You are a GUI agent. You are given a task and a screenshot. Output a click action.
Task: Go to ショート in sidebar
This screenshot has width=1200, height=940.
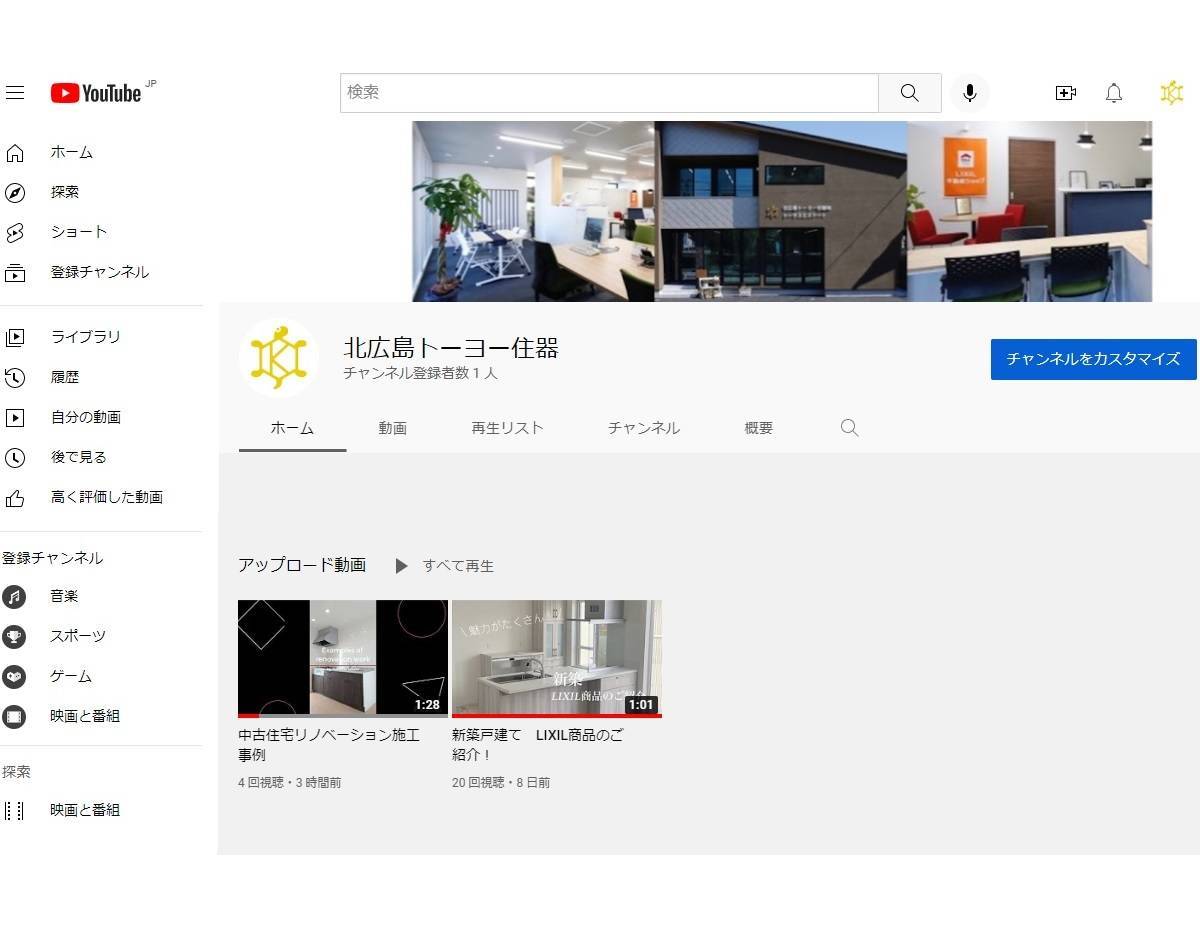[79, 232]
